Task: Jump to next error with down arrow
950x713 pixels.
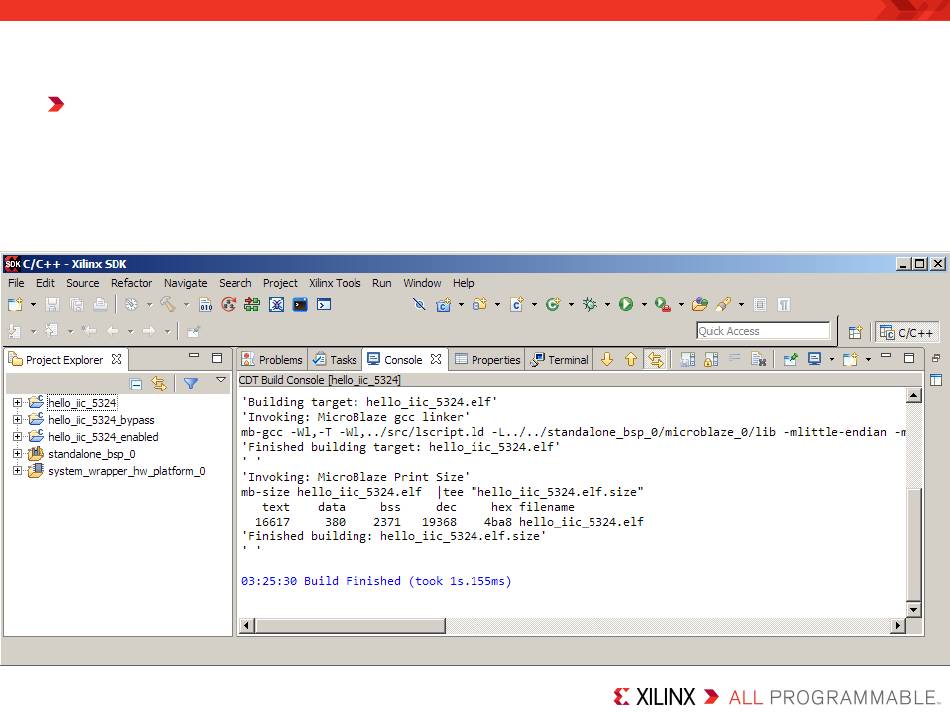Action: [x=607, y=360]
